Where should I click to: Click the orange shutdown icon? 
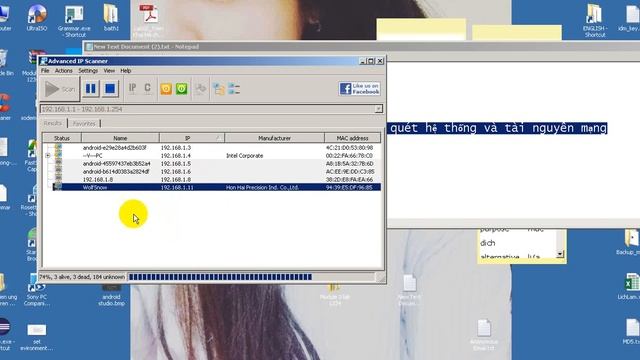point(166,89)
